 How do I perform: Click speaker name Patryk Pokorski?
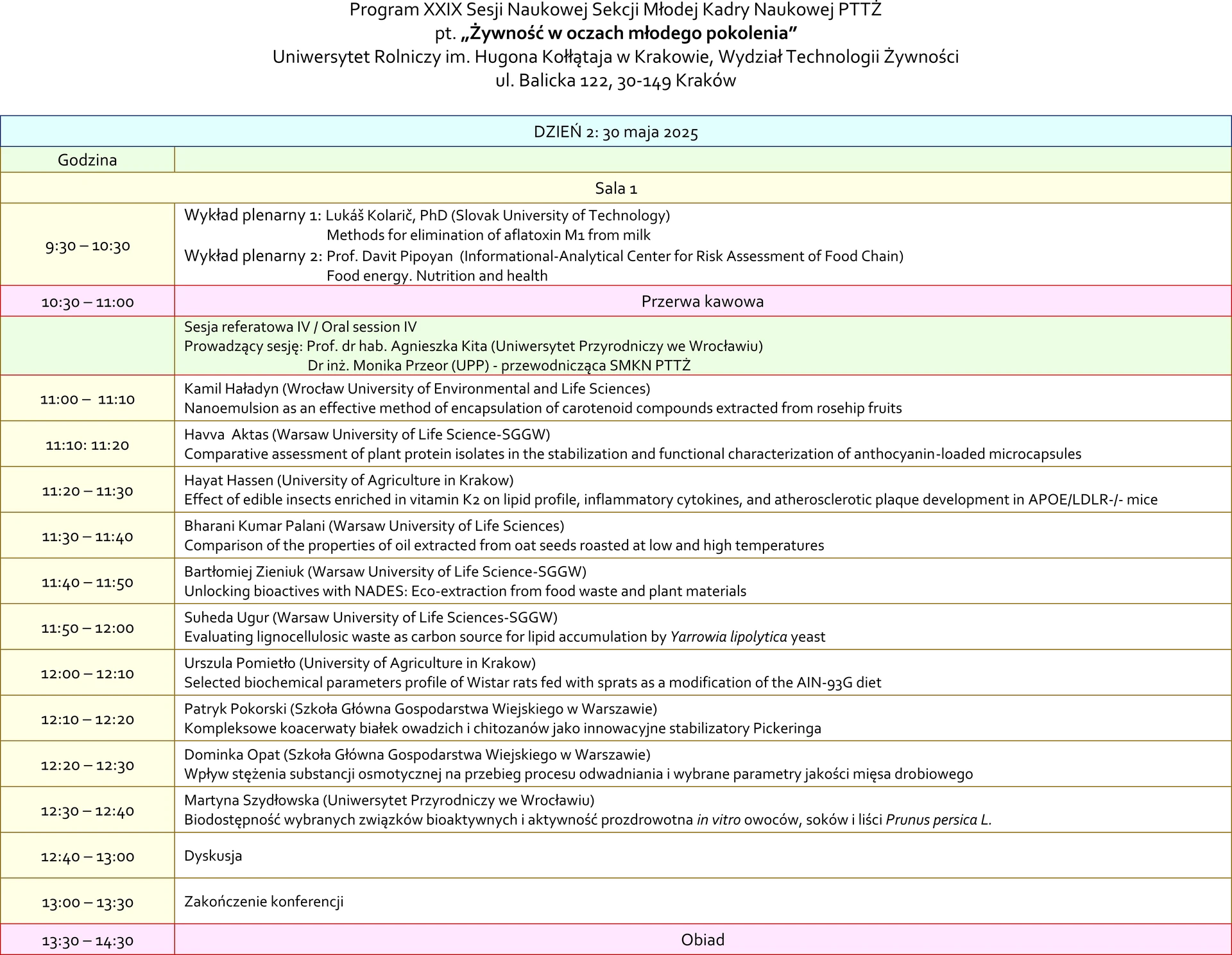(x=235, y=709)
